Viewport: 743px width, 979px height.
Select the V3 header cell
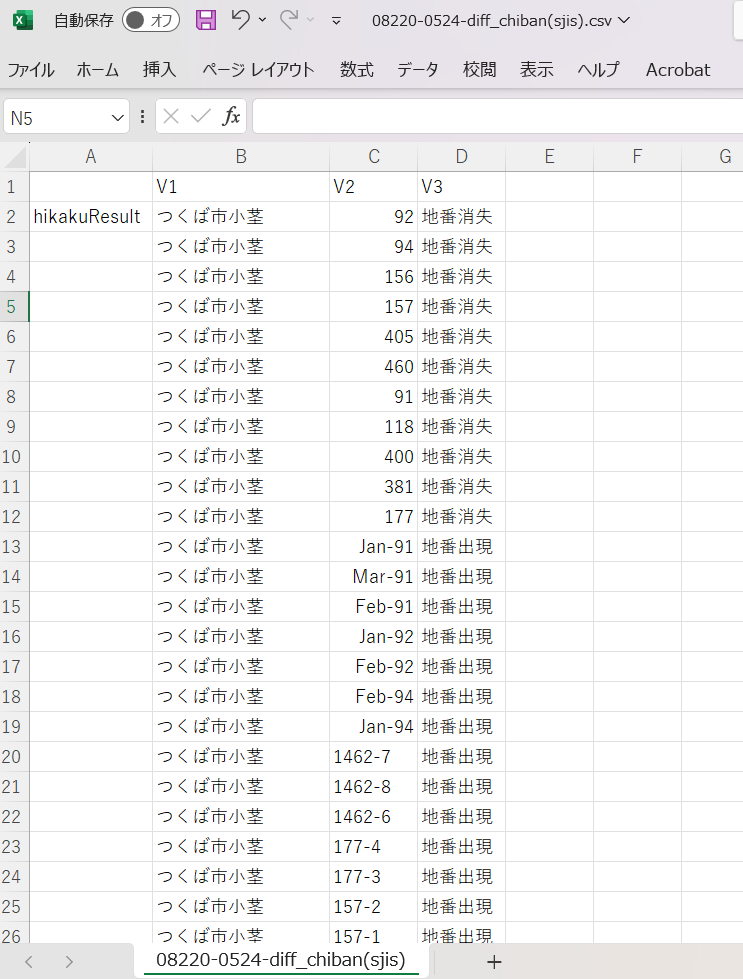click(x=461, y=187)
